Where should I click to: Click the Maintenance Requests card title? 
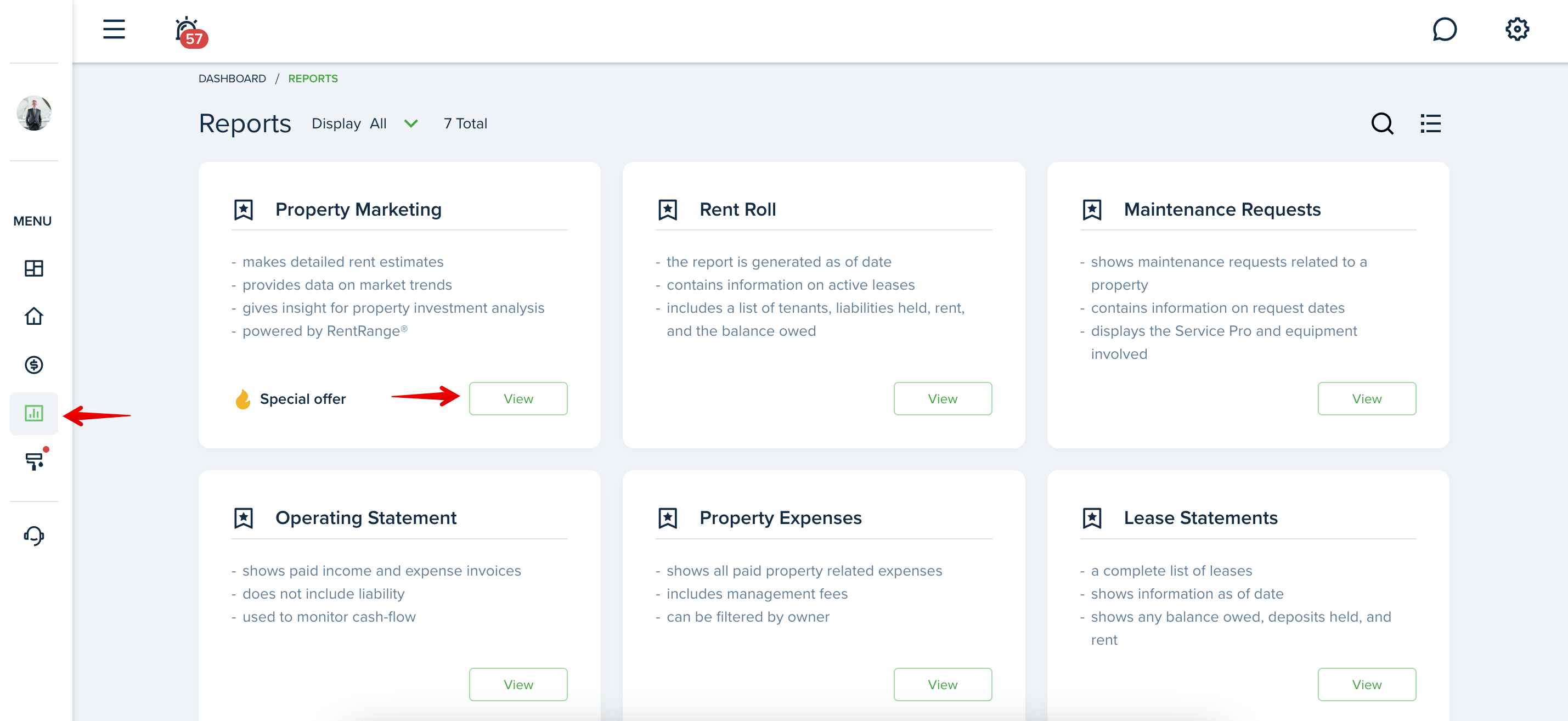pos(1222,210)
